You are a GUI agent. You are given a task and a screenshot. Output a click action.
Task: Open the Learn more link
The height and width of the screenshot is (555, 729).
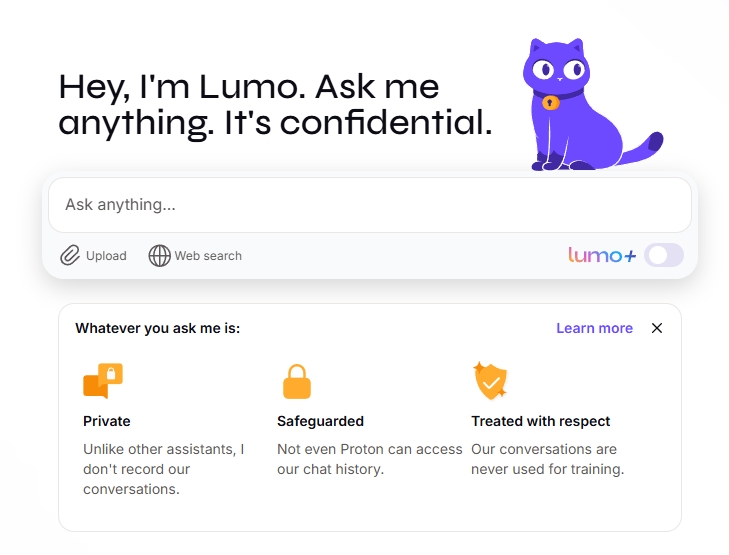click(x=594, y=328)
